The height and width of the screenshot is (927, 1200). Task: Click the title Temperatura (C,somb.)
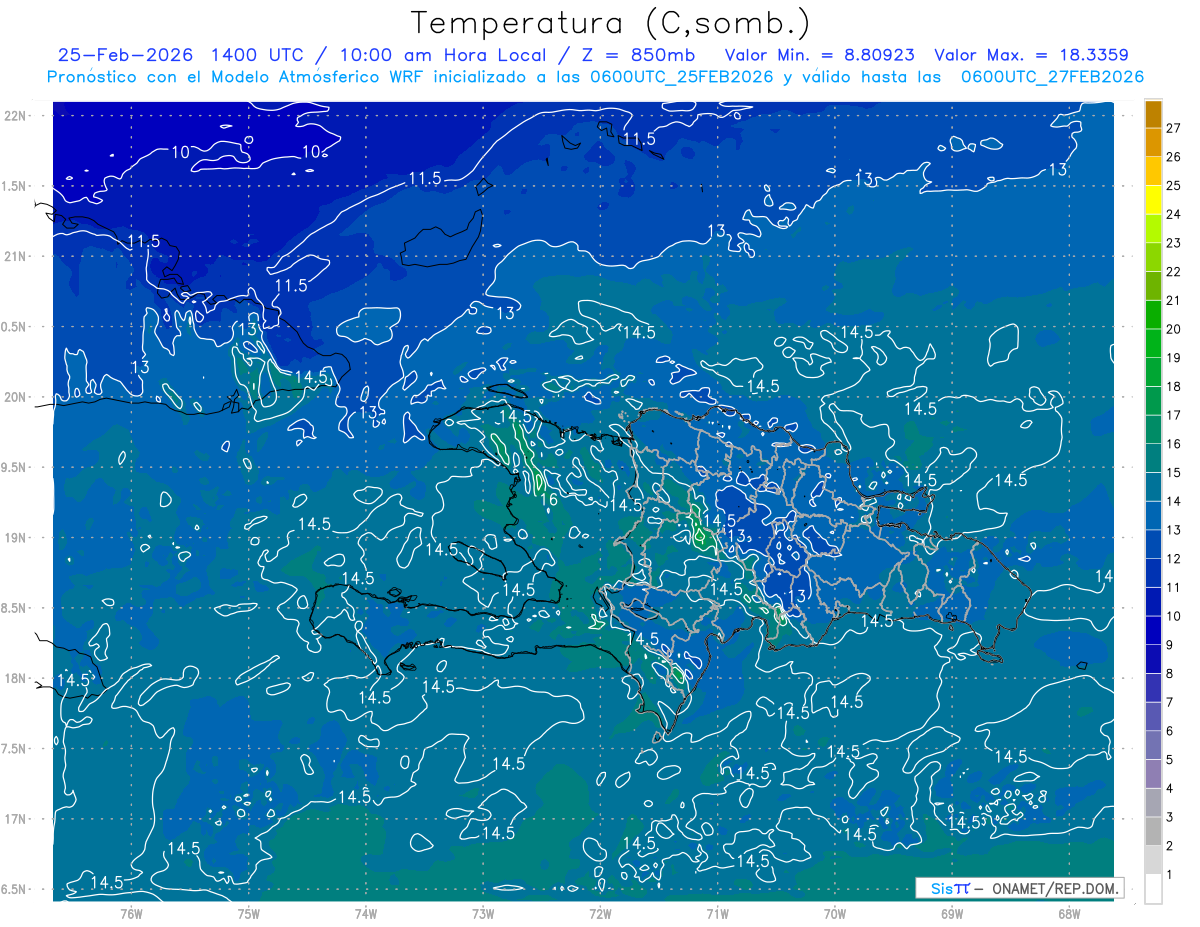(x=611, y=23)
